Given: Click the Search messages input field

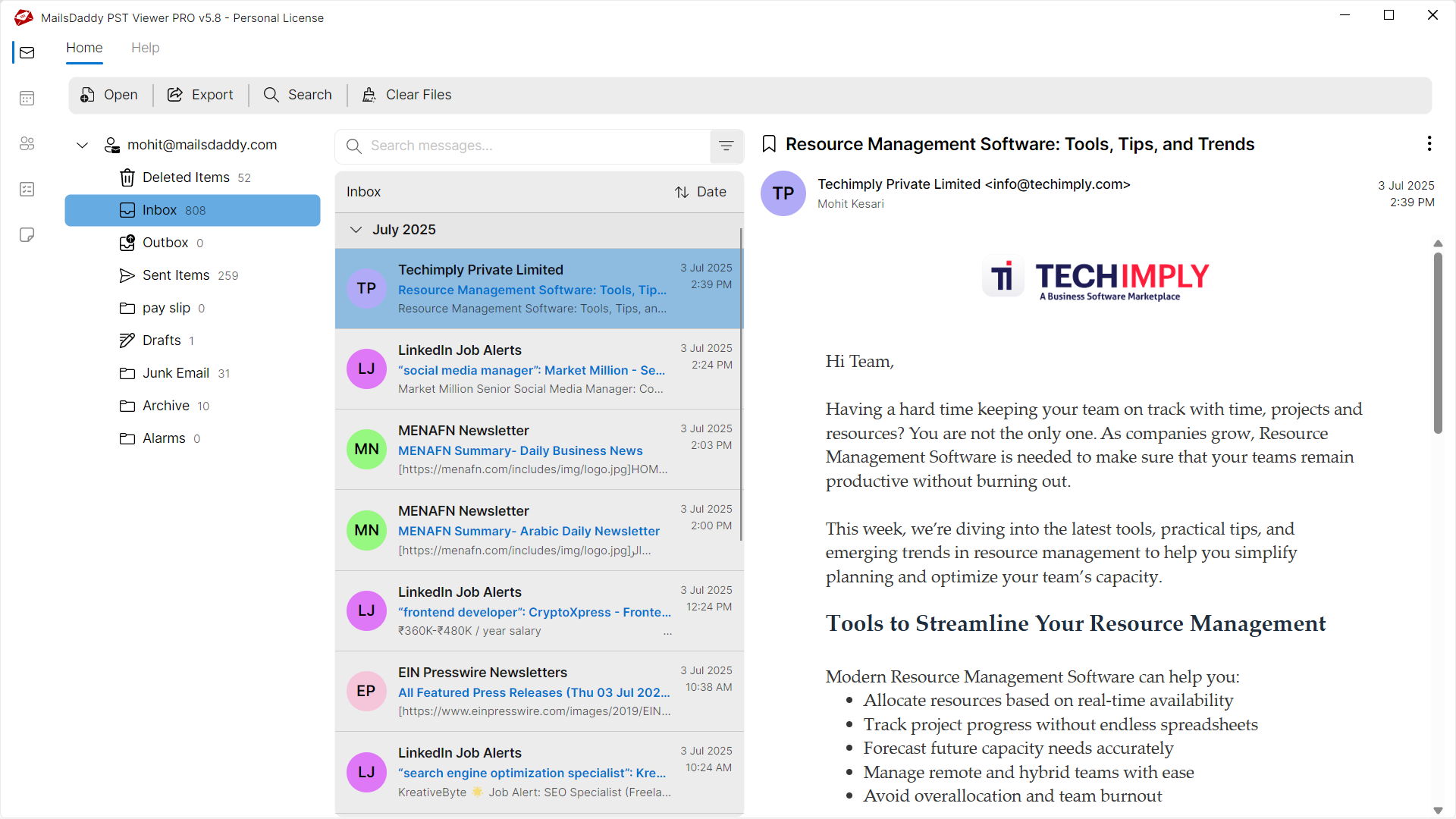Looking at the screenshot, I should [522, 146].
